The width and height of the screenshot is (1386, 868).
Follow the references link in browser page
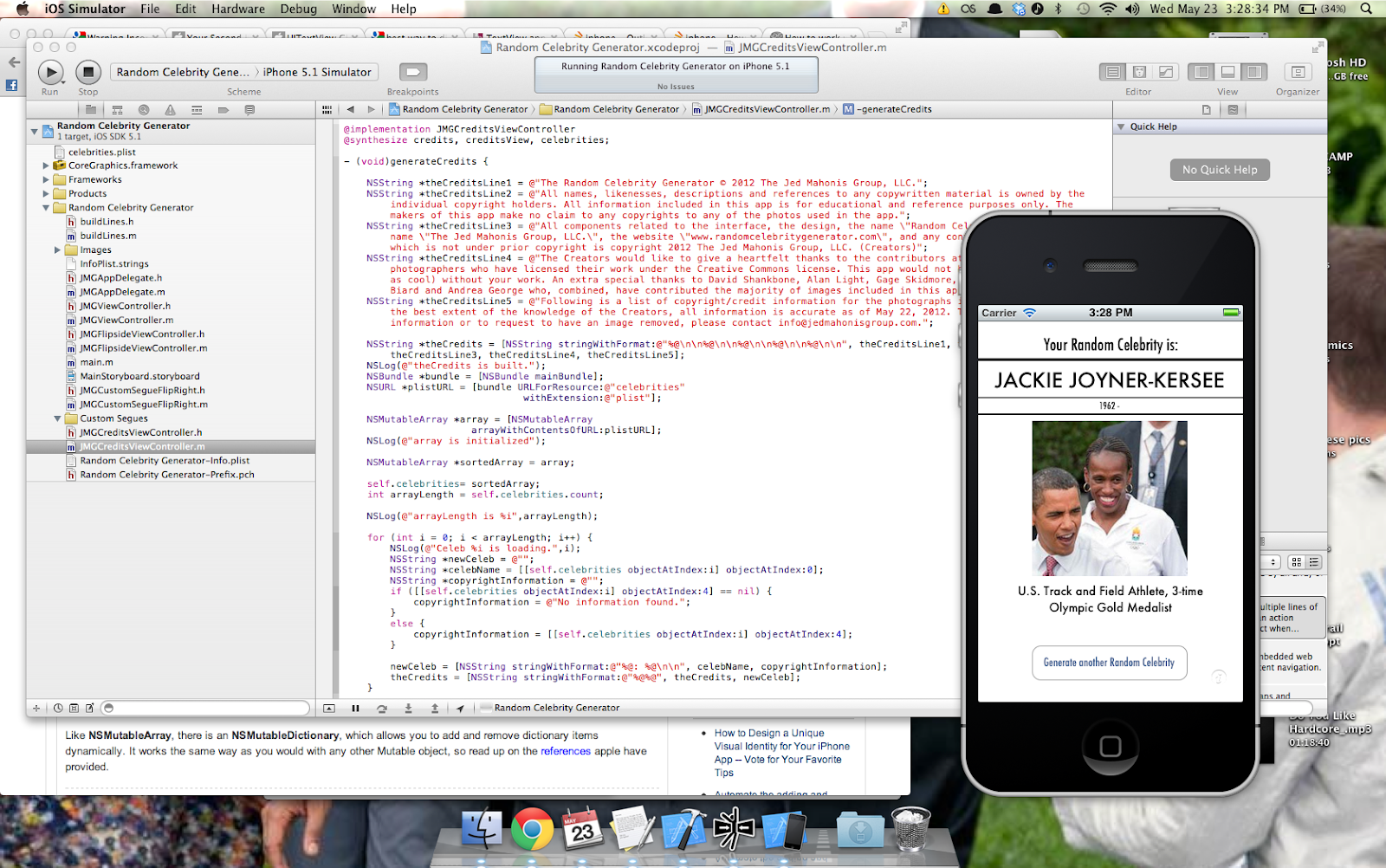tap(566, 751)
